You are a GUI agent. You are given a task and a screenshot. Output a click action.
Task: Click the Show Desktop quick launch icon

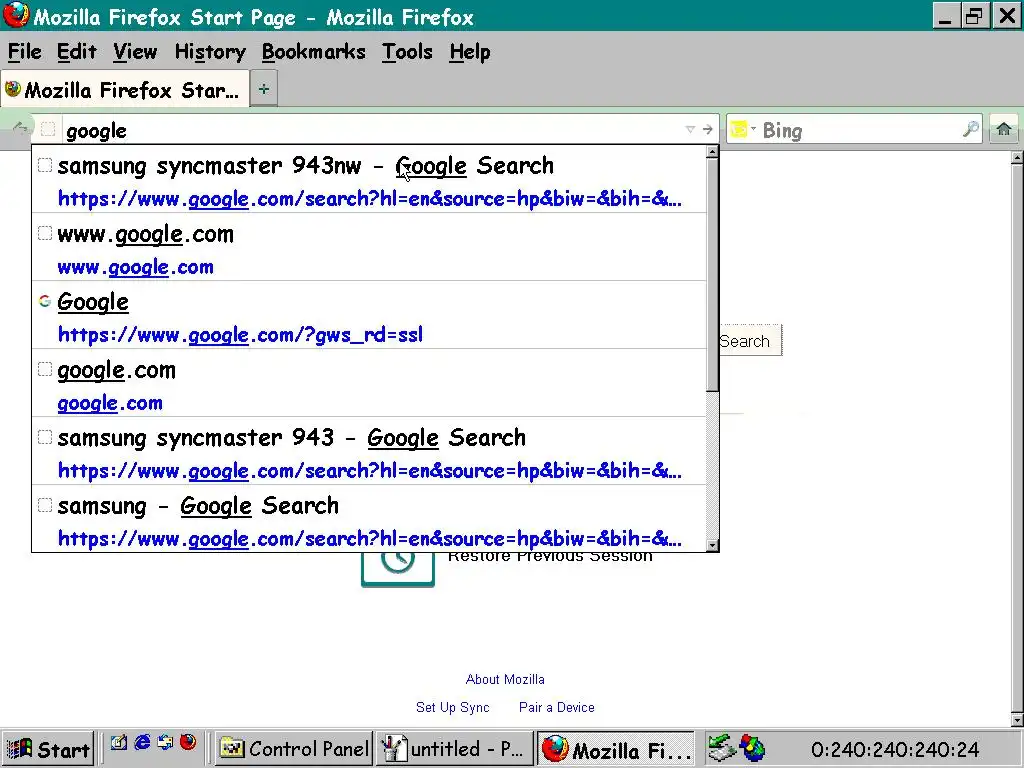[x=118, y=743]
